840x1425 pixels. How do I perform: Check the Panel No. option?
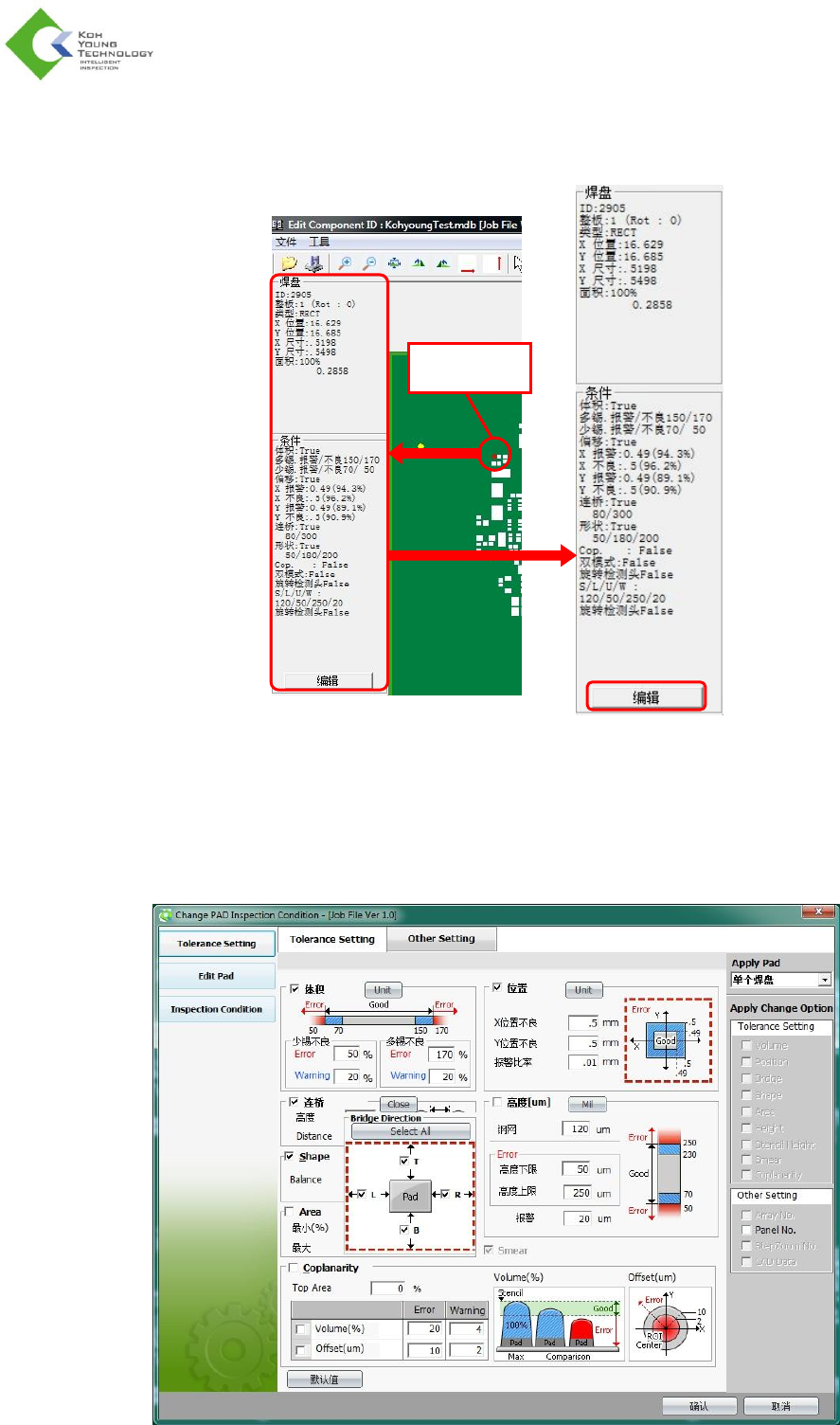746,1230
